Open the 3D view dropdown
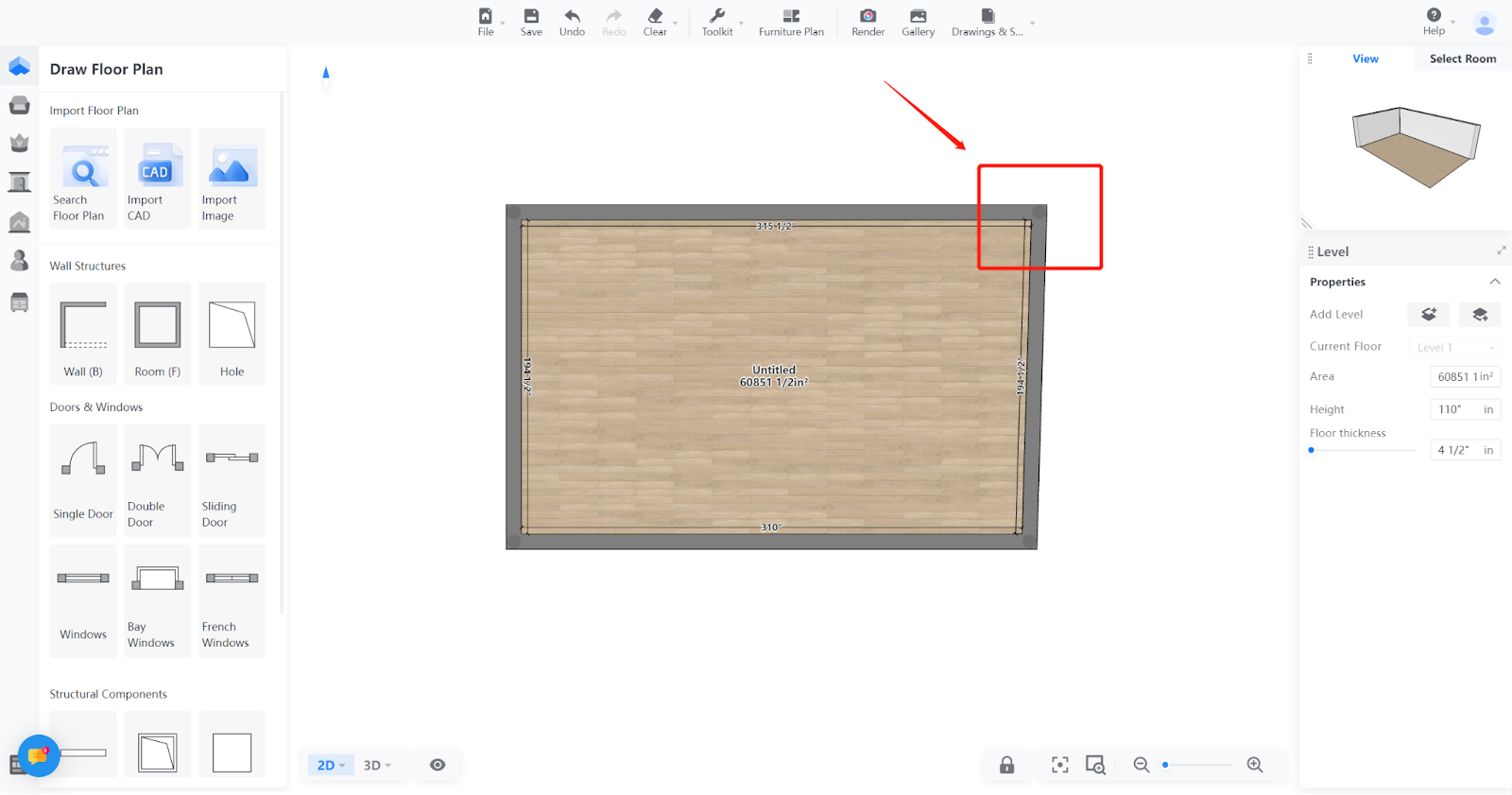The width and height of the screenshot is (1512, 795). tap(377, 765)
